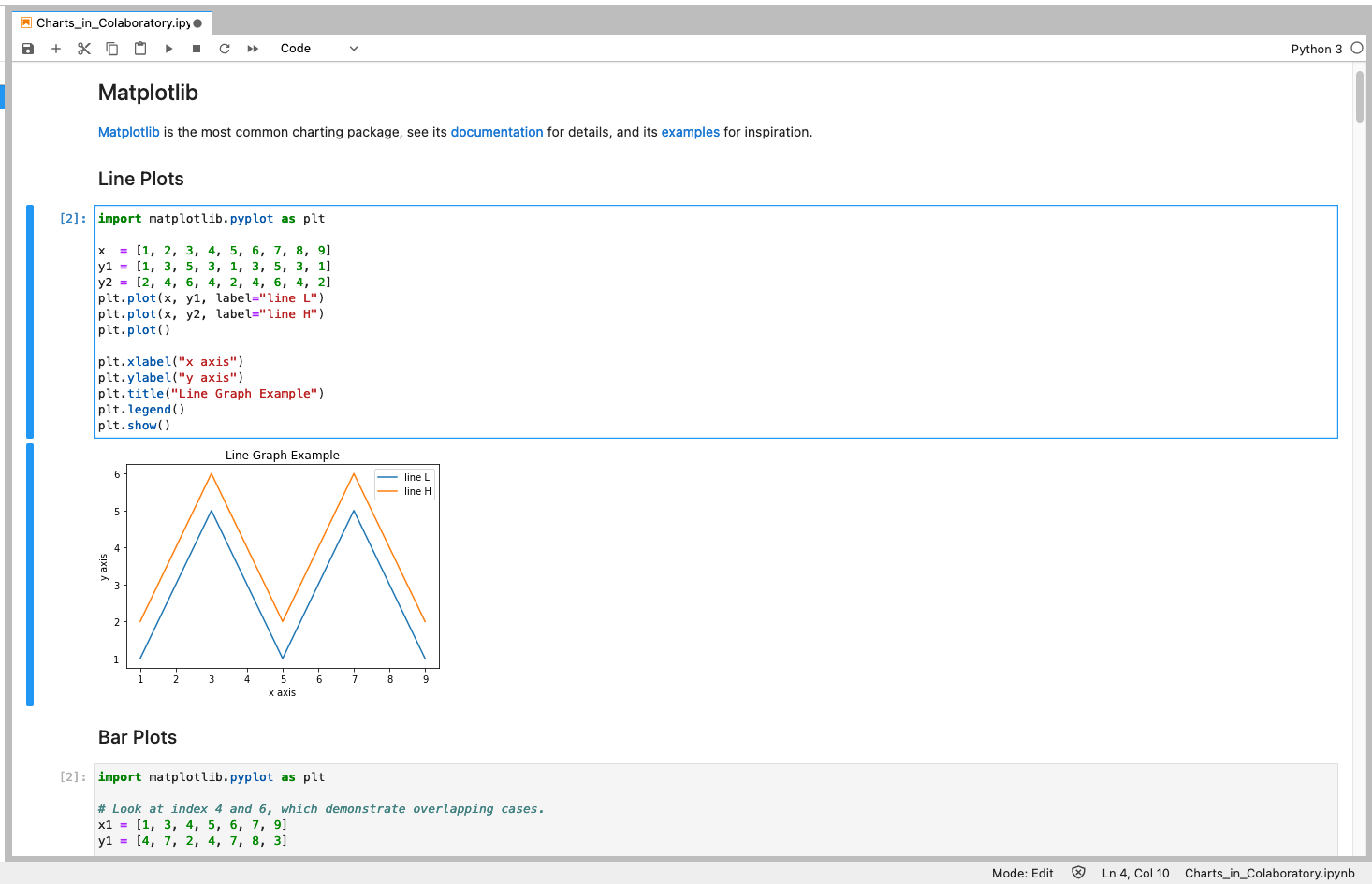1372x884 pixels.
Task: Click the Line Graph Example plot output
Action: click(x=281, y=566)
